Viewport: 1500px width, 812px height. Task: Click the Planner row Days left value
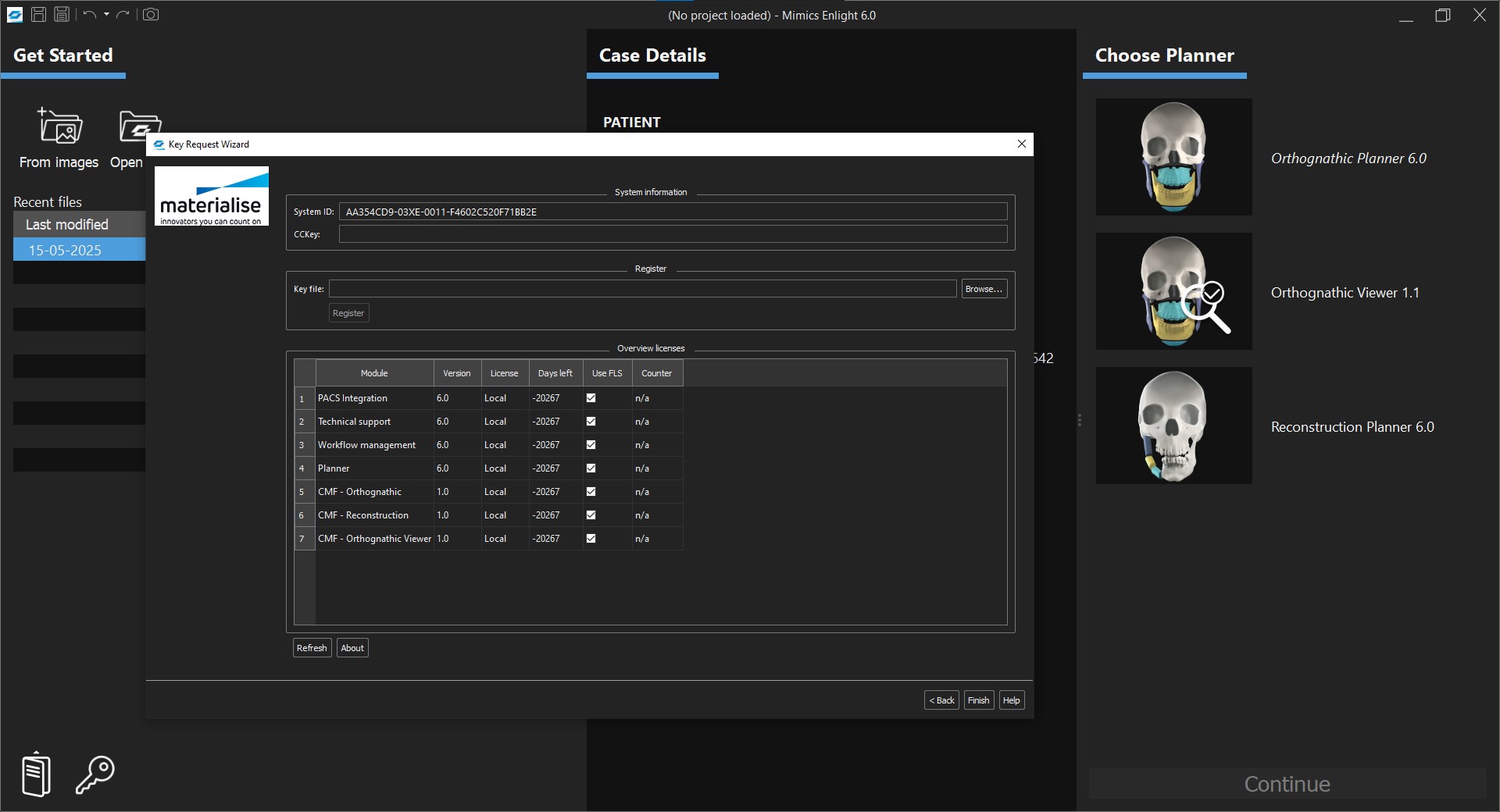555,468
